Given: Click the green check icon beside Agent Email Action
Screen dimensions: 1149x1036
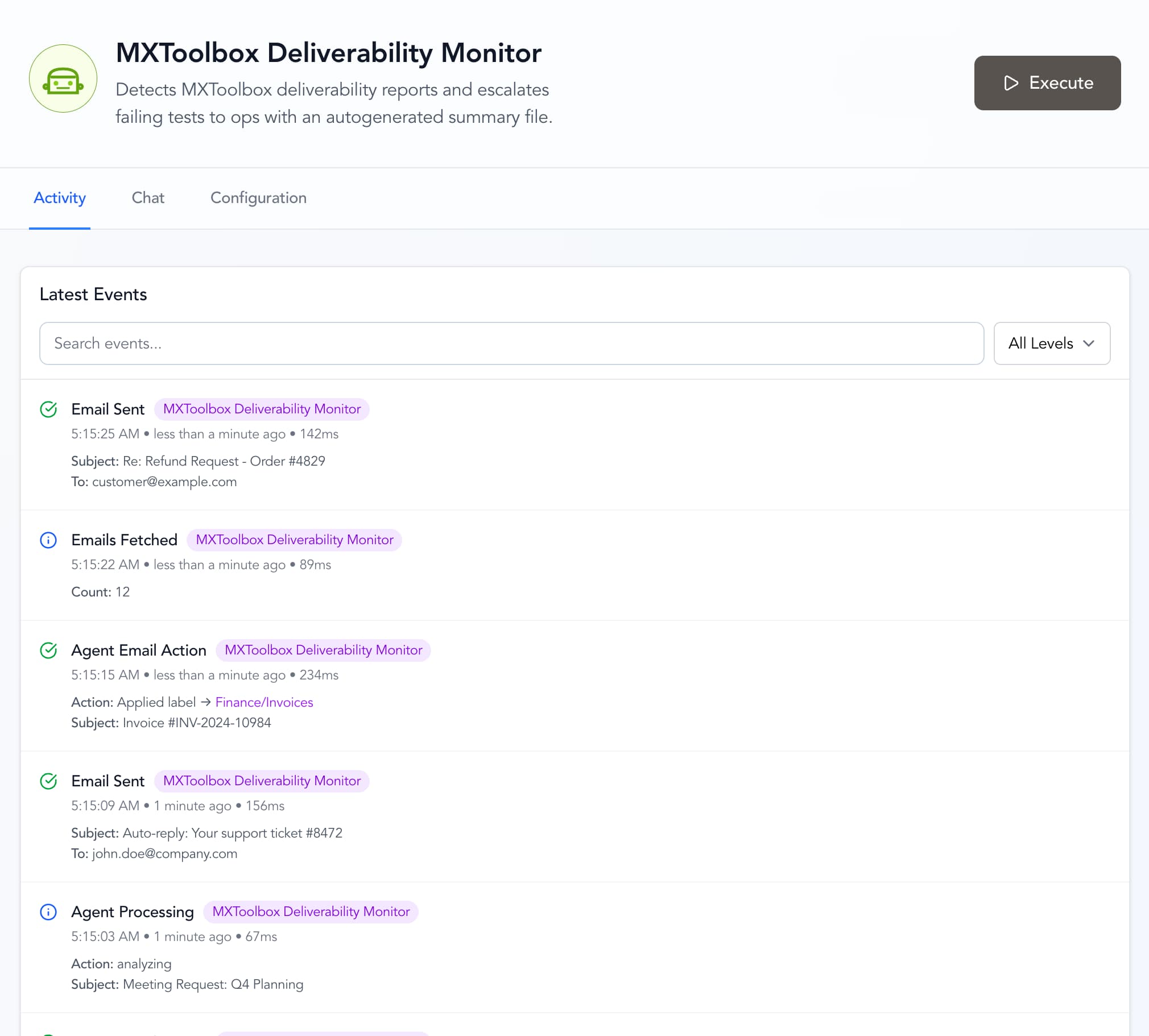Looking at the screenshot, I should pos(48,650).
